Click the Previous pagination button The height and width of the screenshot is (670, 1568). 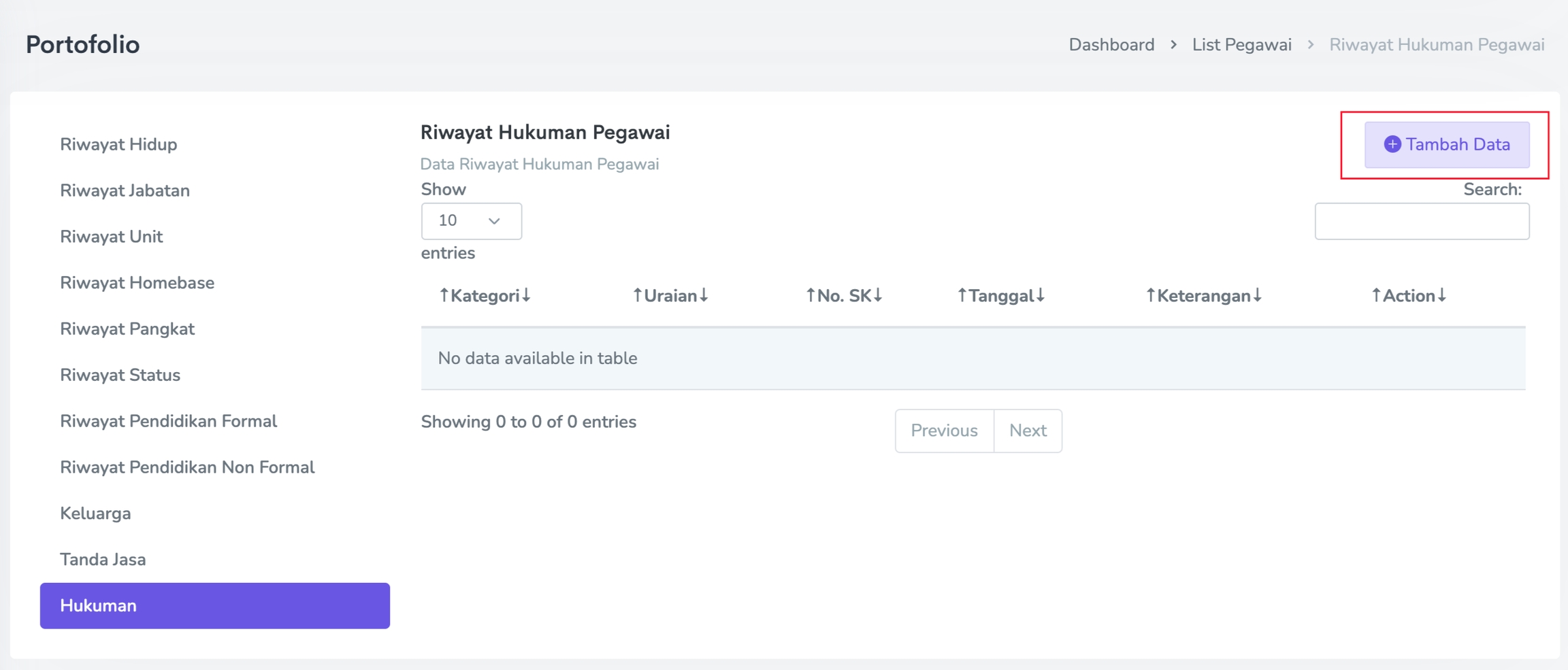[944, 431]
